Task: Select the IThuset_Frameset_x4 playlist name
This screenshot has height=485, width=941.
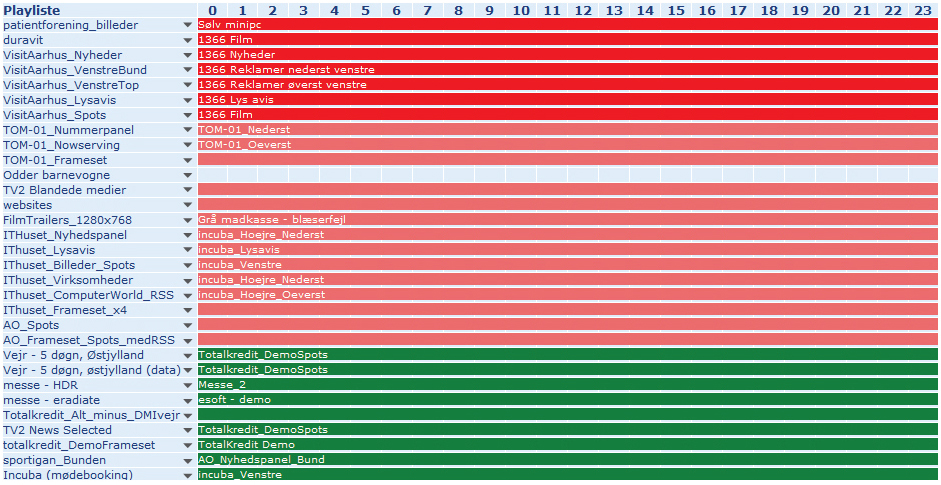Action: click(x=65, y=310)
